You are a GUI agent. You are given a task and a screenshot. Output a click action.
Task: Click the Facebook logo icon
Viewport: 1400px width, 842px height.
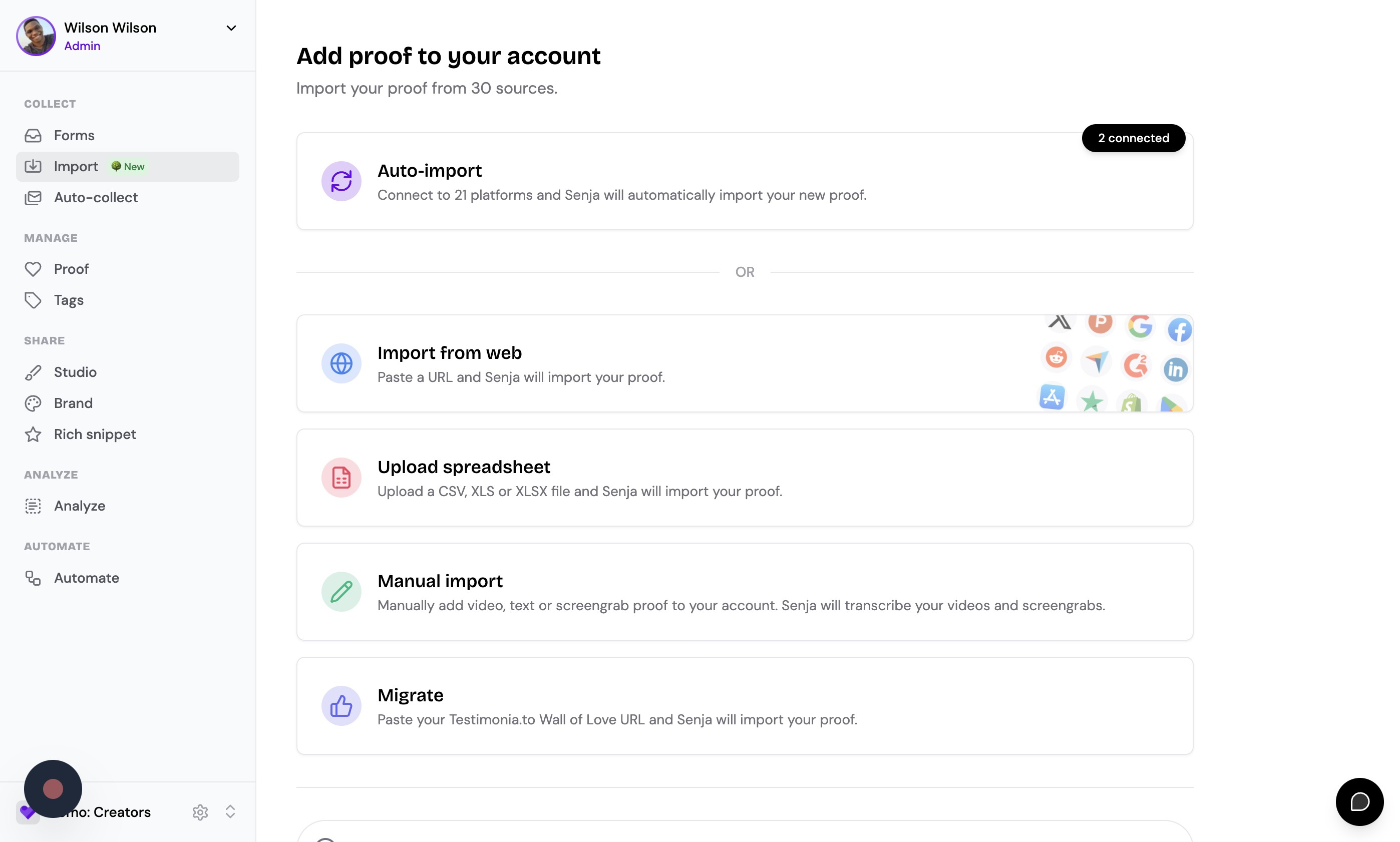point(1179,330)
